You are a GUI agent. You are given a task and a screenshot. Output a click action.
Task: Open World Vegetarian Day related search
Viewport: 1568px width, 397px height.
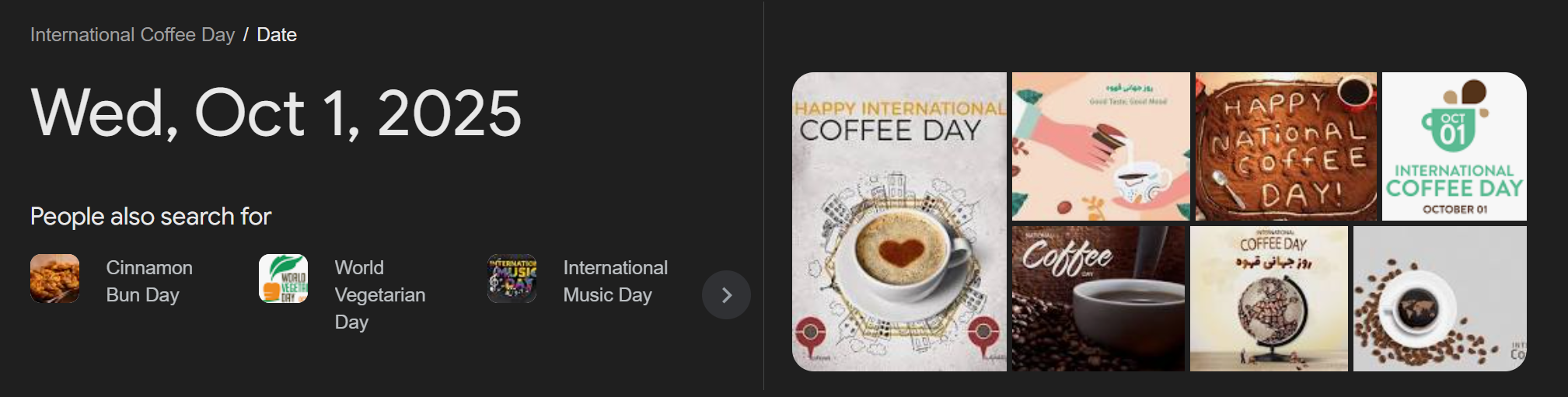pos(380,294)
